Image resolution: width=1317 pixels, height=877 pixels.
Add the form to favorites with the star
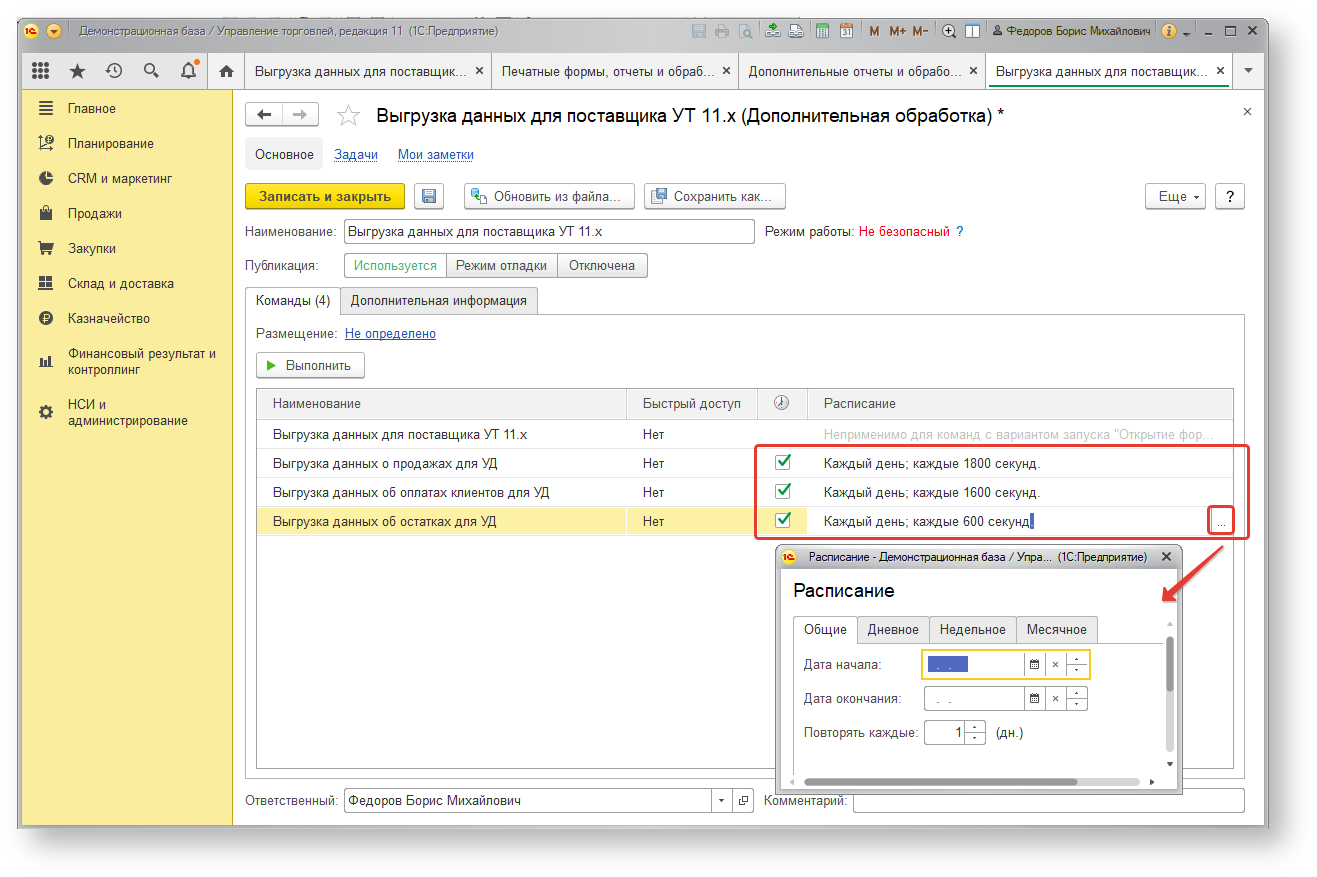(348, 116)
